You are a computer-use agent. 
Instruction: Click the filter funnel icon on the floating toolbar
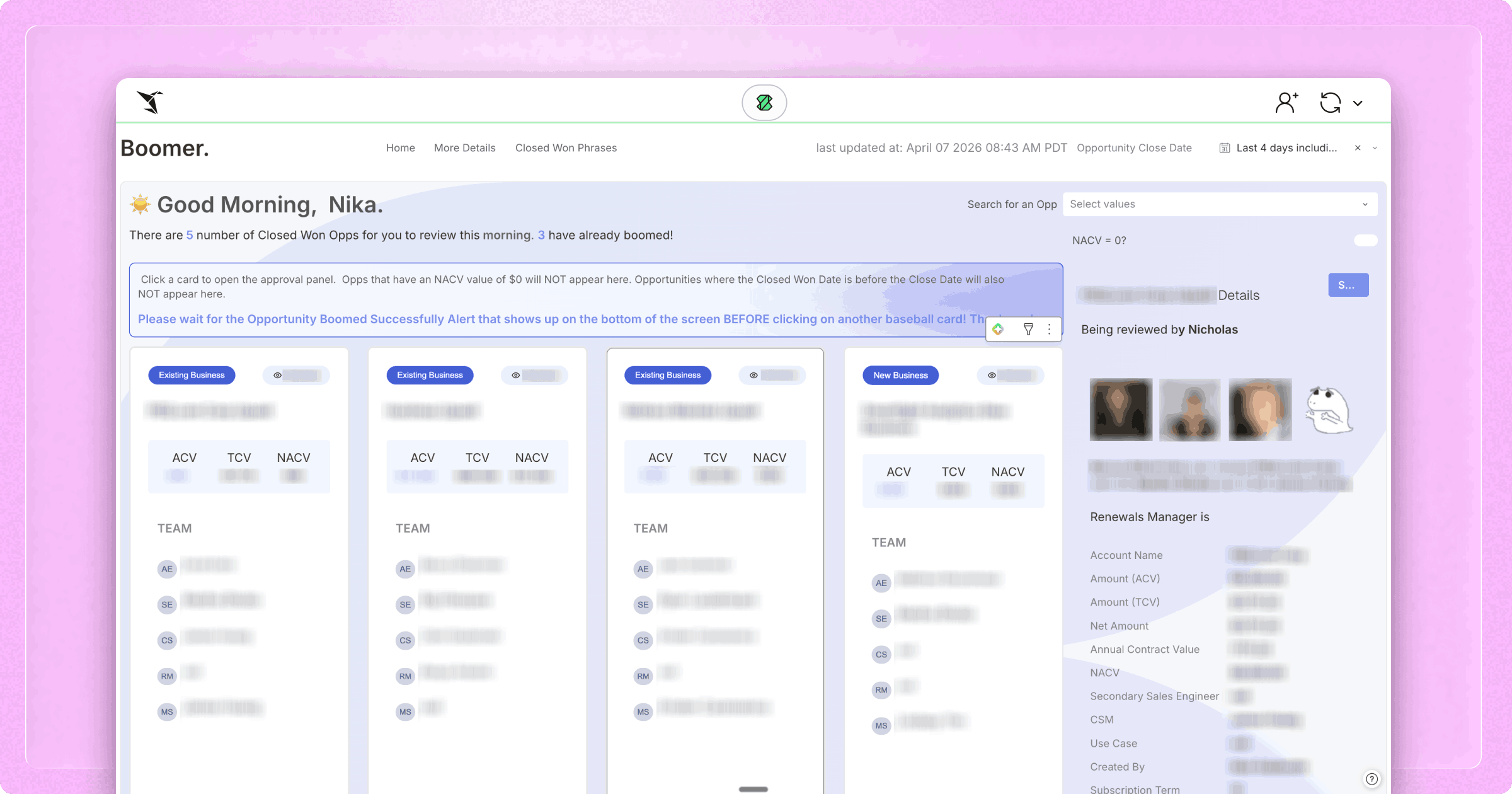tap(1028, 329)
